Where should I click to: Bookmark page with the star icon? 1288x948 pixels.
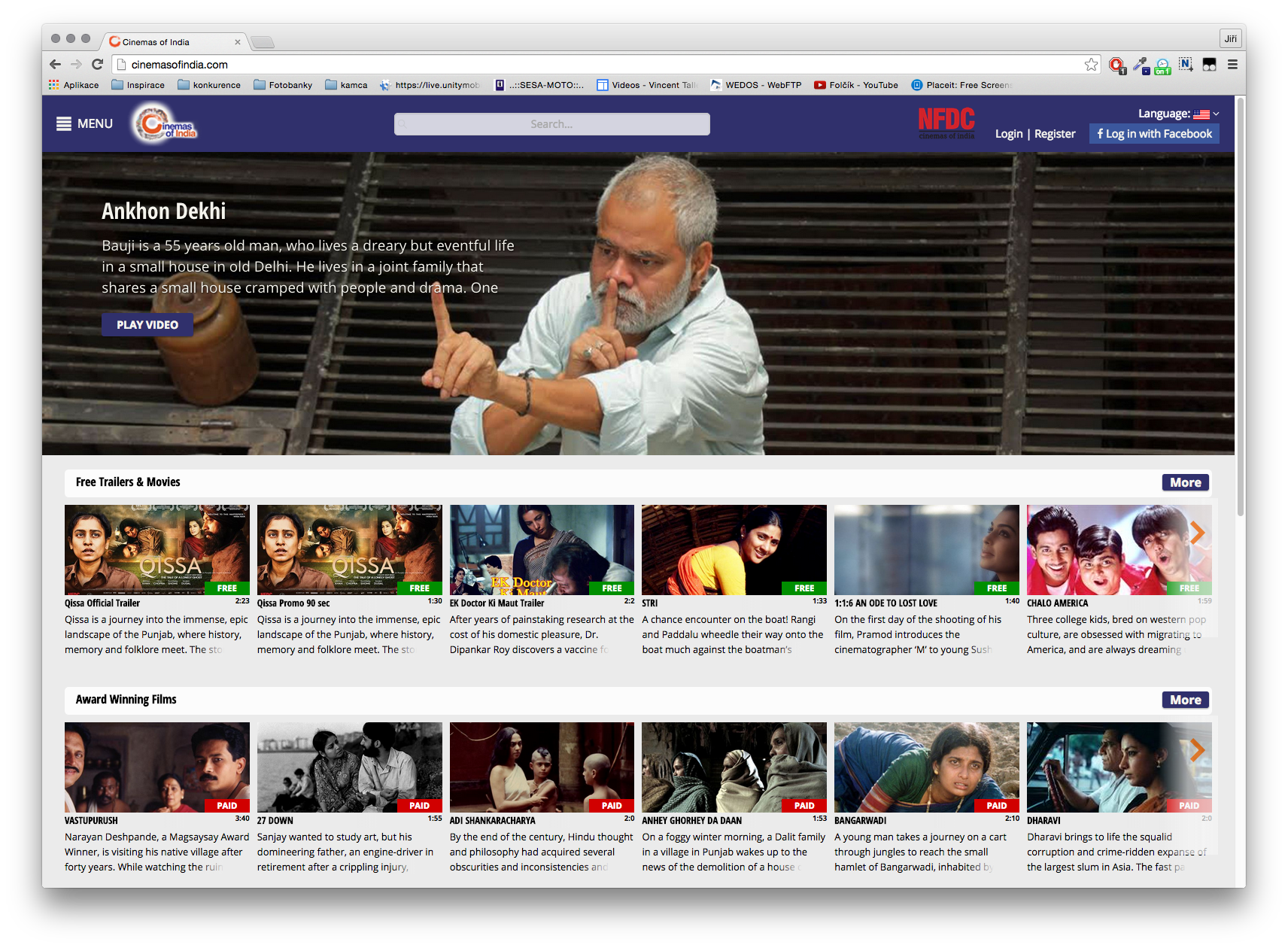1091,65
